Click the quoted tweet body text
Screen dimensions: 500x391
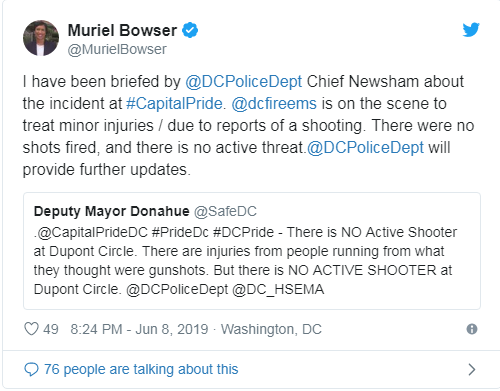tap(245, 261)
